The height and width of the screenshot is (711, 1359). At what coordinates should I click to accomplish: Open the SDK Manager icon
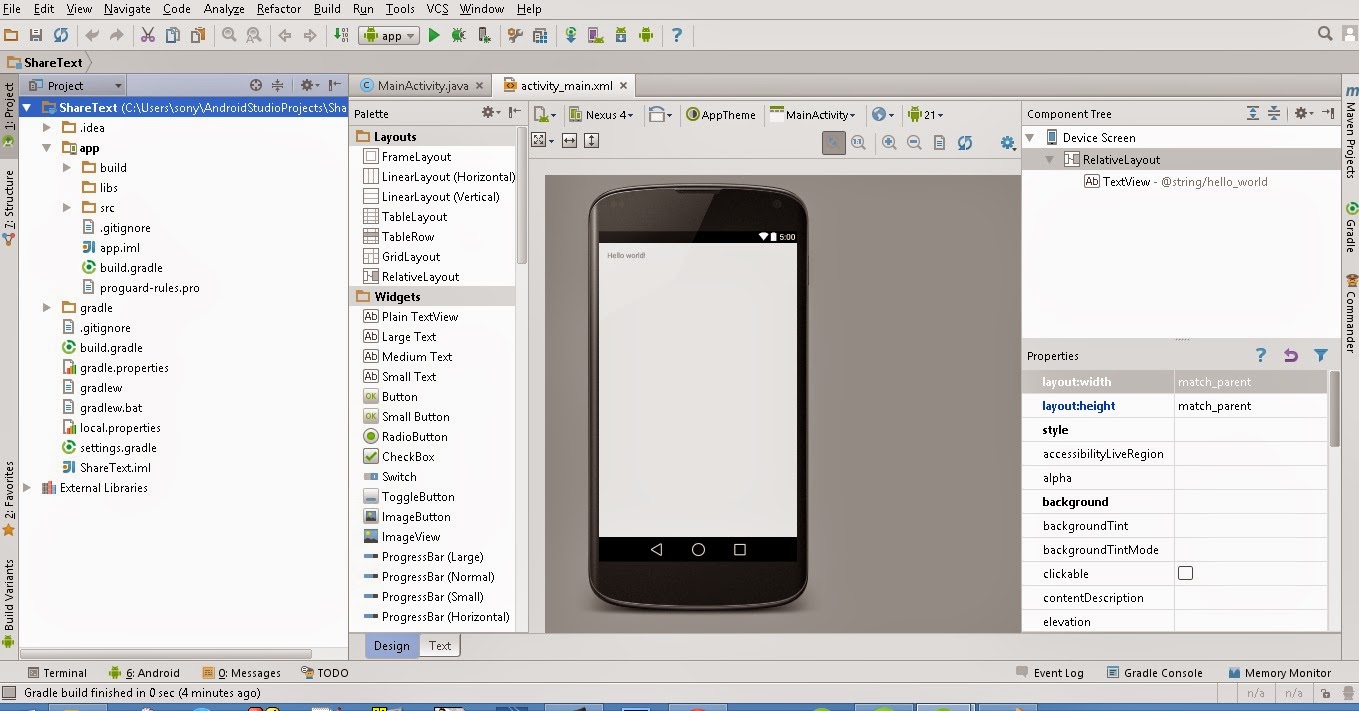[620, 35]
